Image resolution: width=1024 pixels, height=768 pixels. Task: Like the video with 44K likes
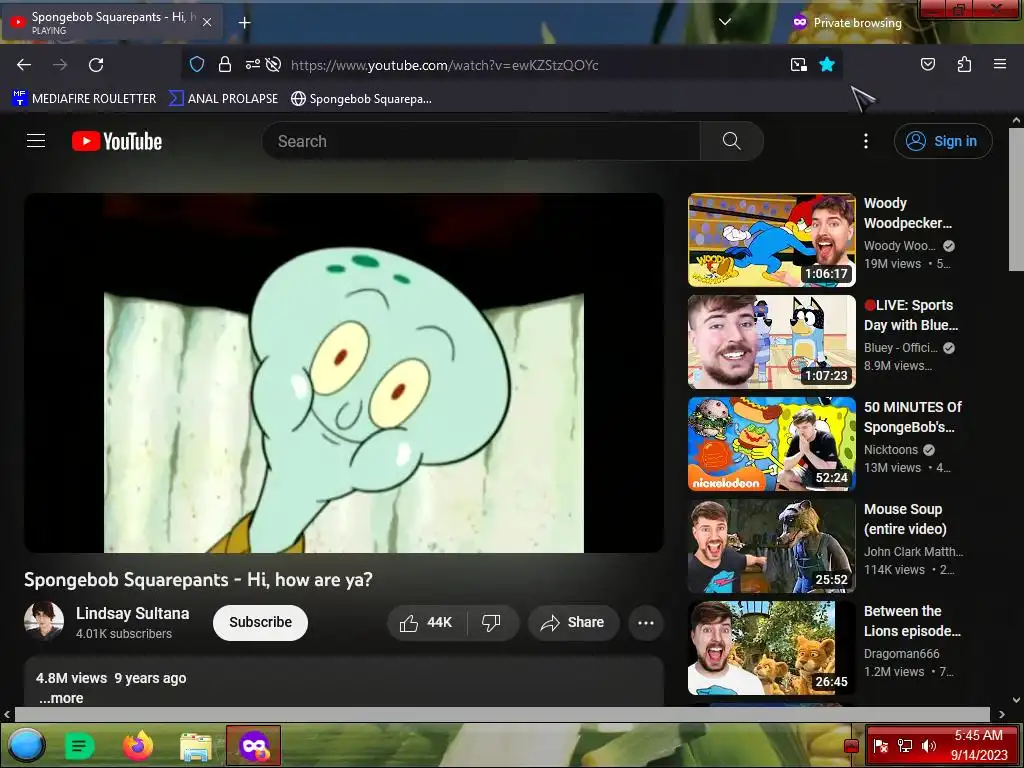(x=427, y=623)
